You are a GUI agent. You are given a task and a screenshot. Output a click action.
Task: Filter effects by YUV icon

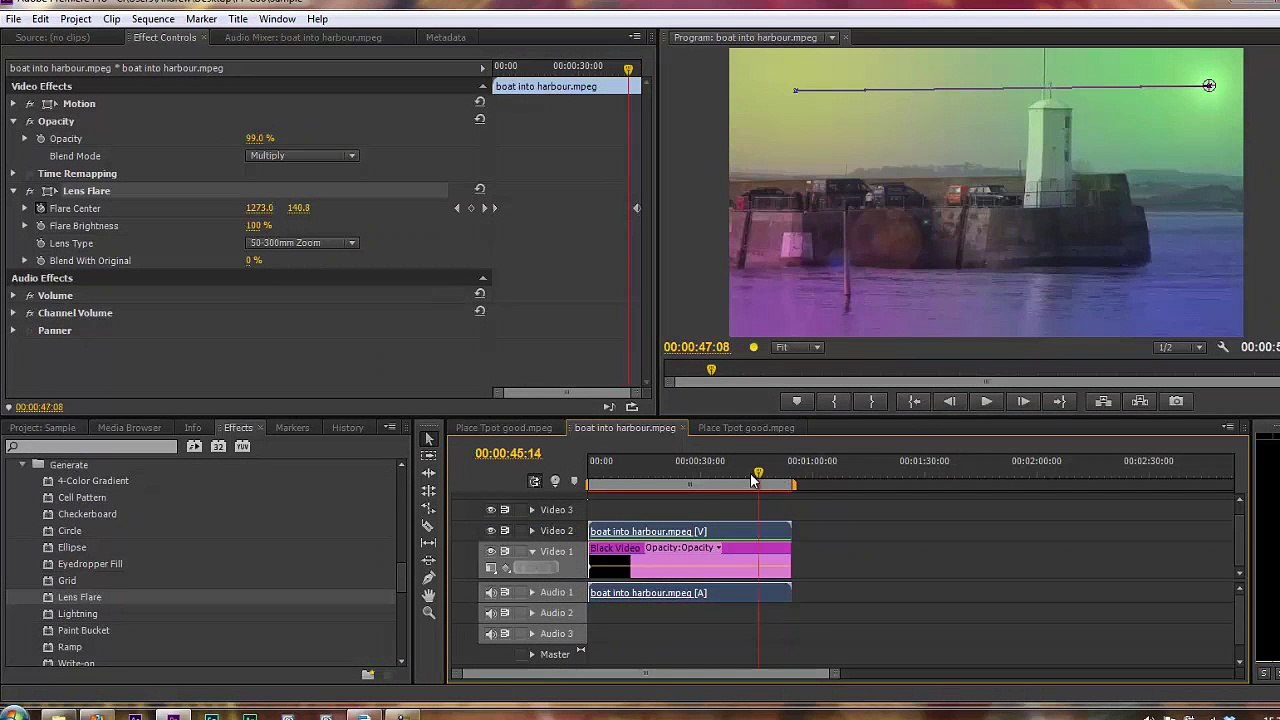point(242,446)
